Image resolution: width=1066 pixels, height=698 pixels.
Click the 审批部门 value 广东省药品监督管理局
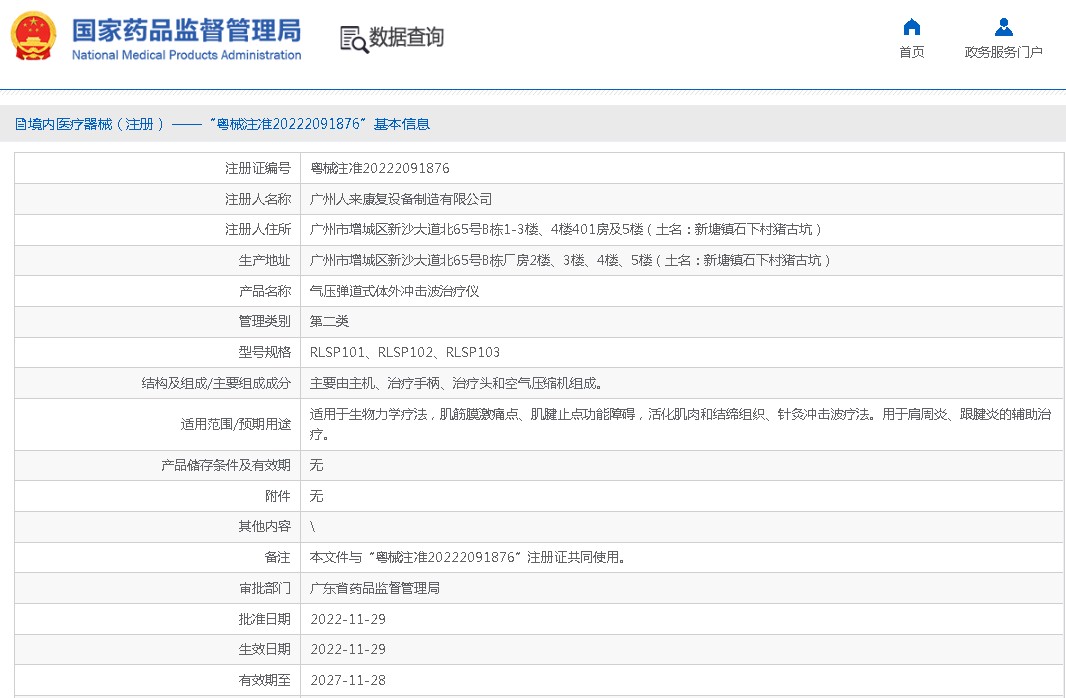375,588
